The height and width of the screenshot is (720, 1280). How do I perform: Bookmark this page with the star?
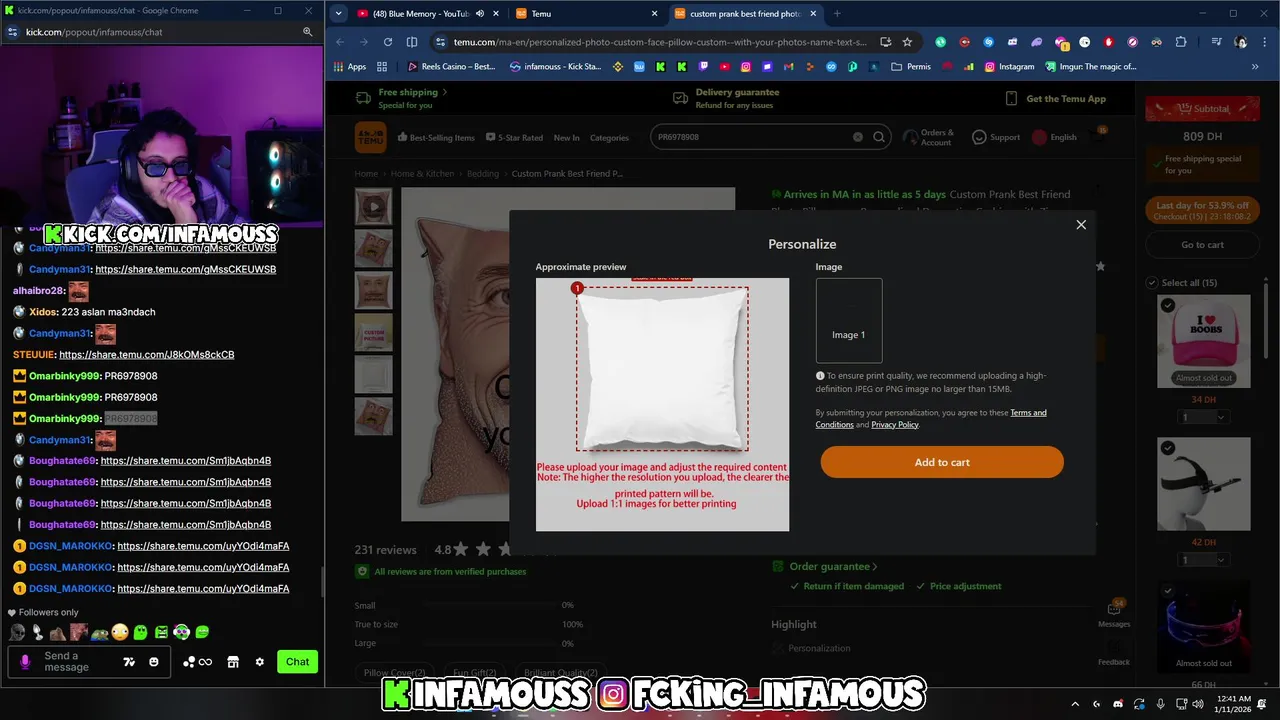click(907, 42)
